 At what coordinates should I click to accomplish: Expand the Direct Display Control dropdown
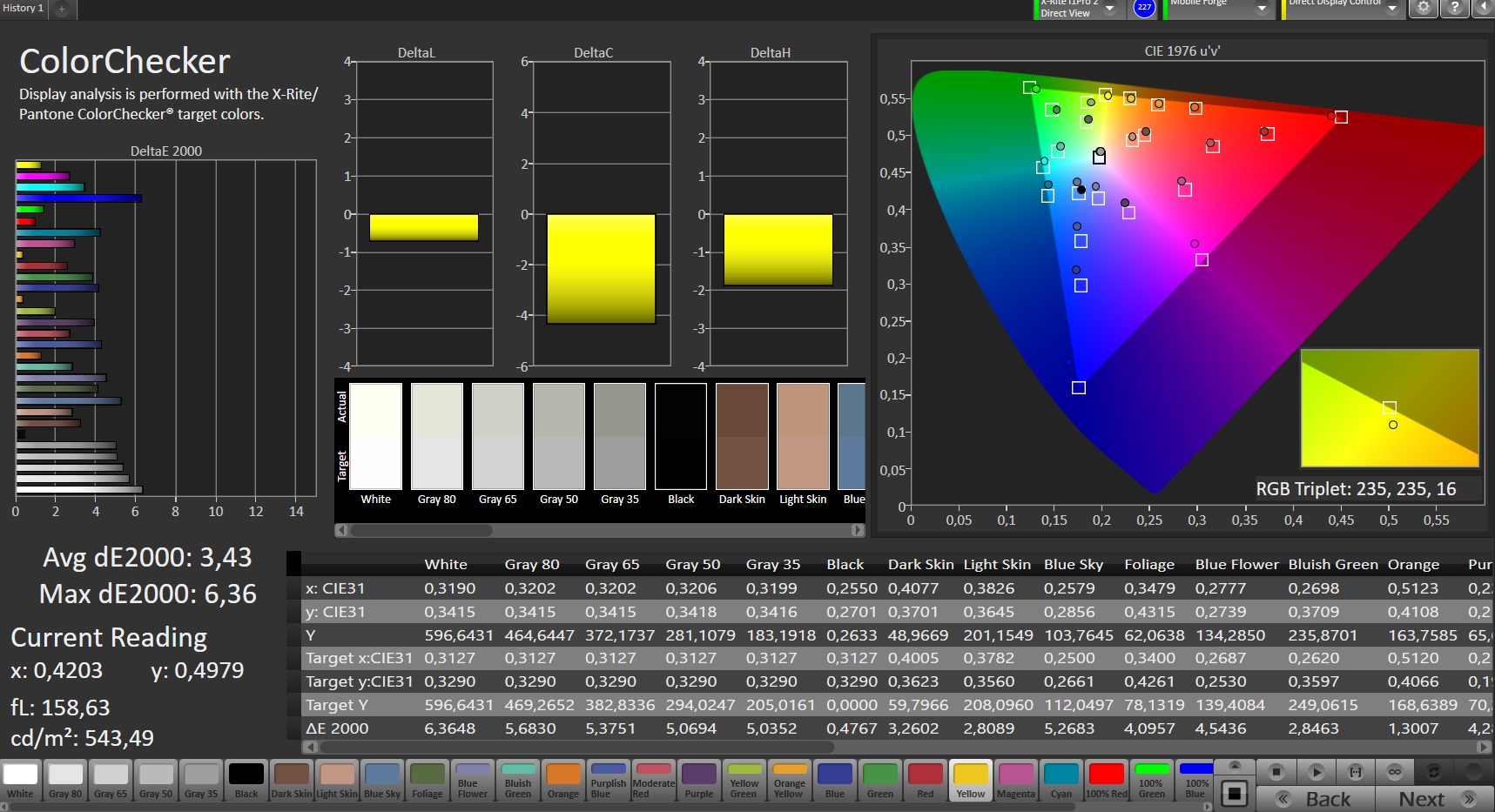[1392, 9]
